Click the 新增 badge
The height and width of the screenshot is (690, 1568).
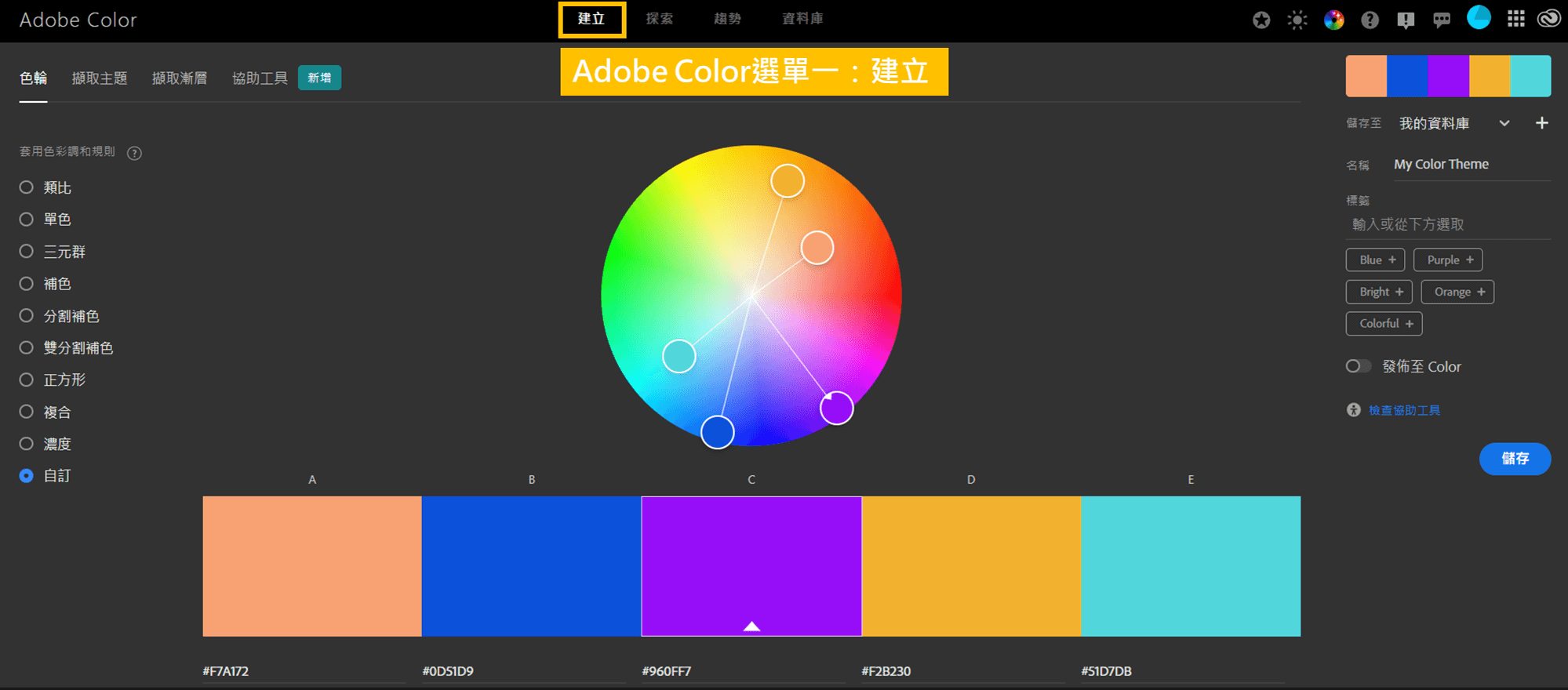point(319,78)
